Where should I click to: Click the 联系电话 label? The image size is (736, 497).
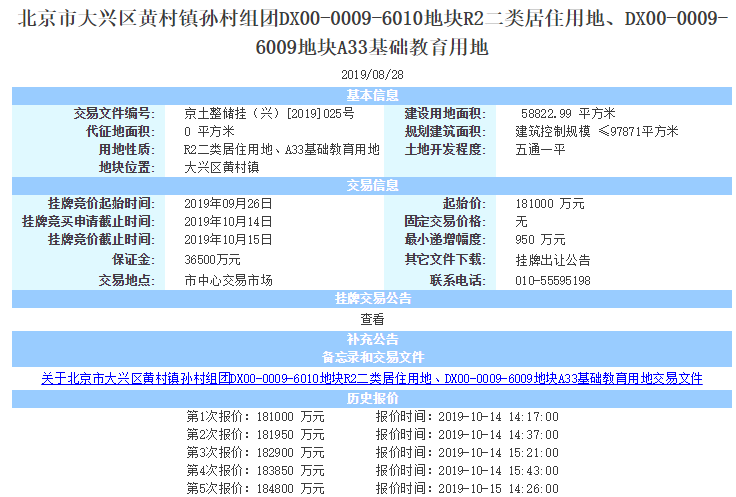point(458,281)
